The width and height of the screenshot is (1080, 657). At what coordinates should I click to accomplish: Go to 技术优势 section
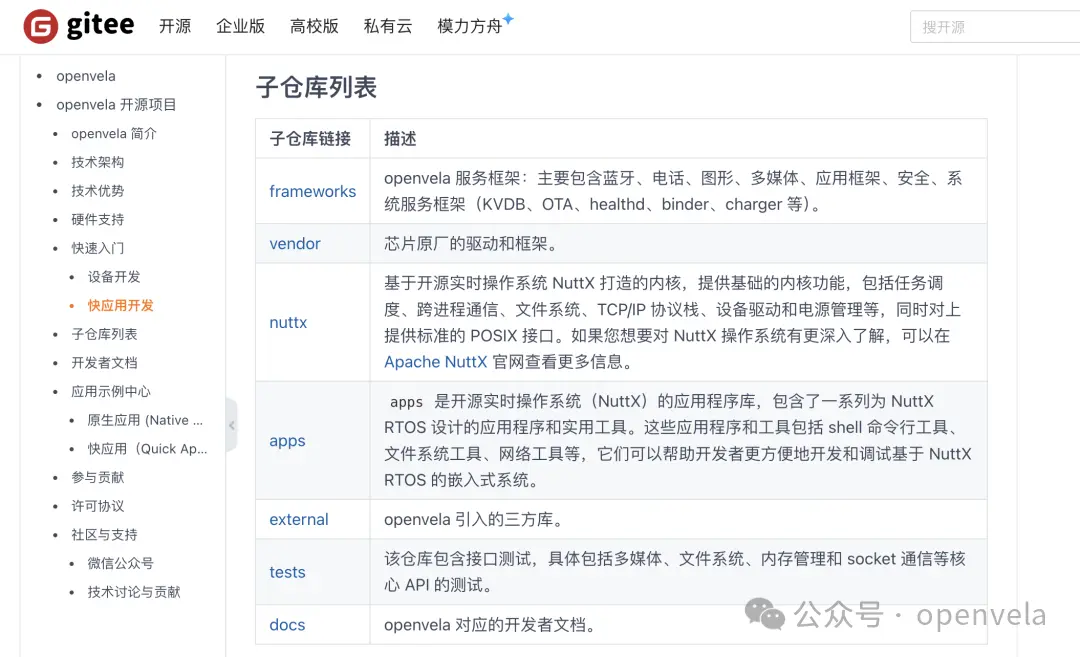[98, 191]
